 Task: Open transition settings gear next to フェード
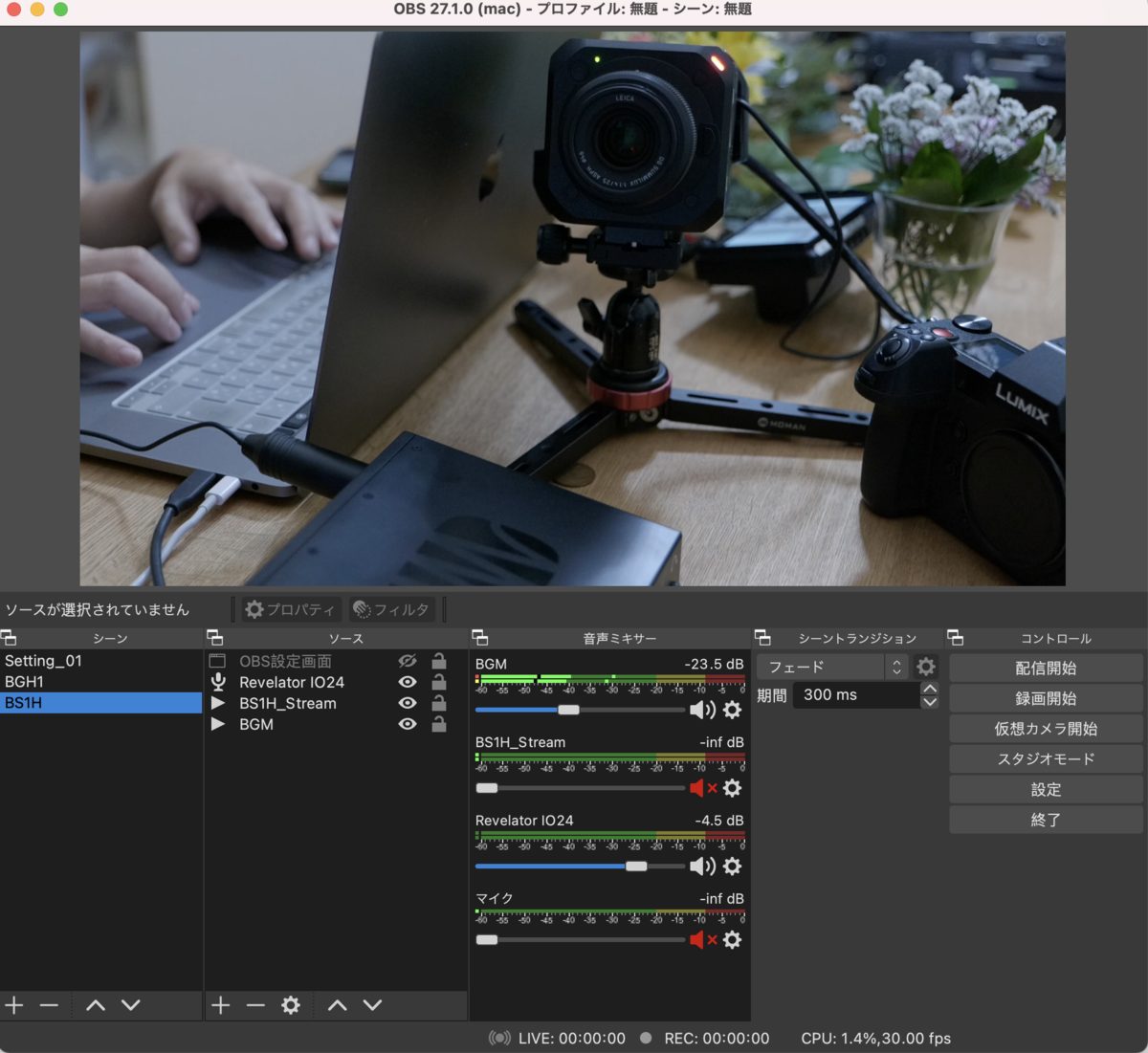tap(925, 667)
